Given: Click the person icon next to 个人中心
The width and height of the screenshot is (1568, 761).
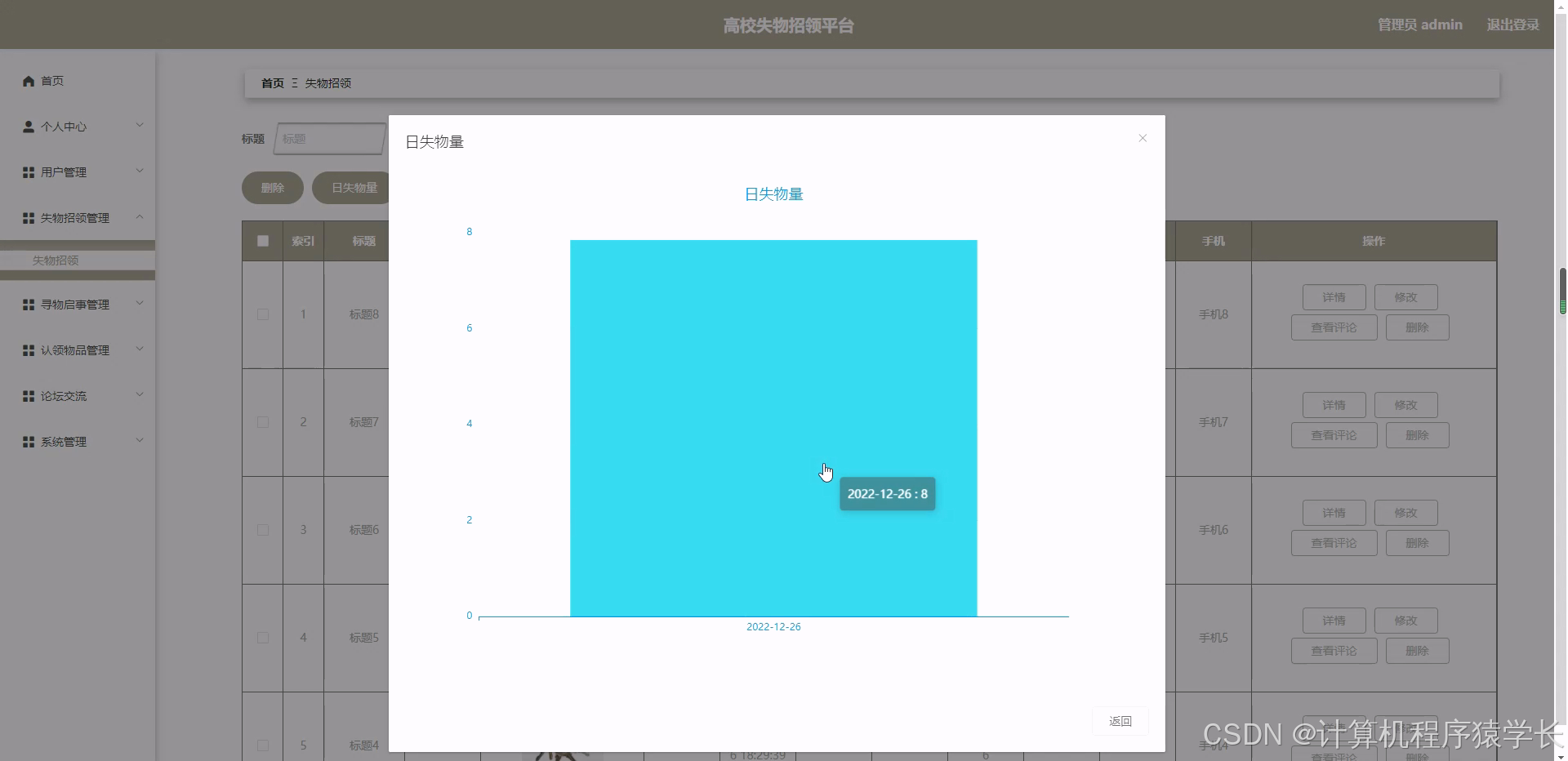Looking at the screenshot, I should (27, 127).
